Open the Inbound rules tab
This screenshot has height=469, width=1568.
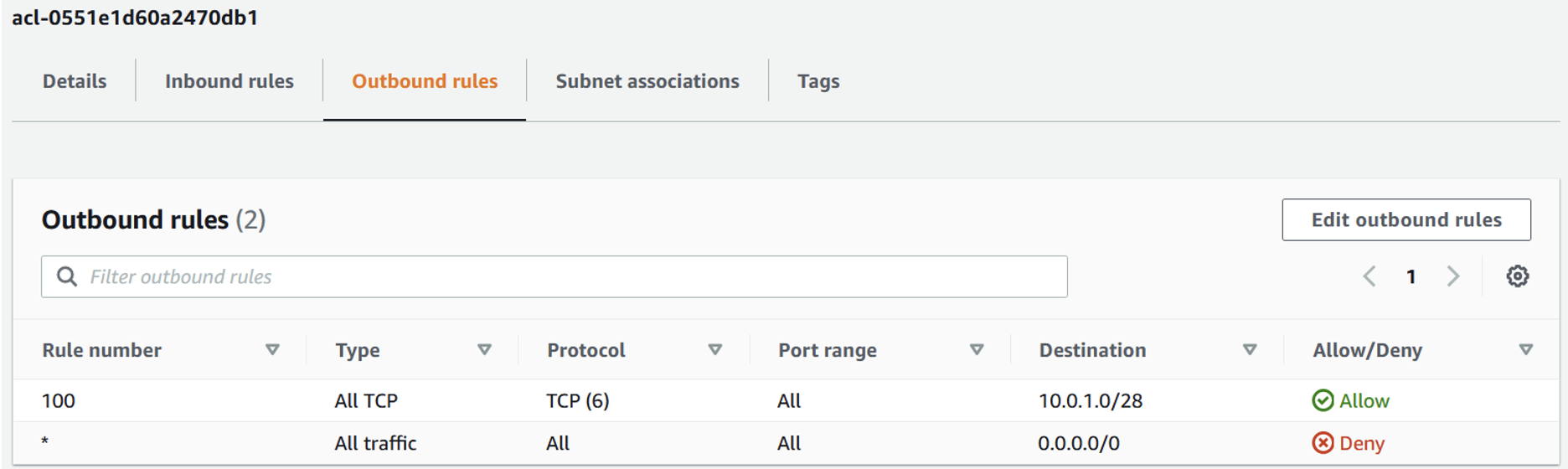tap(229, 81)
